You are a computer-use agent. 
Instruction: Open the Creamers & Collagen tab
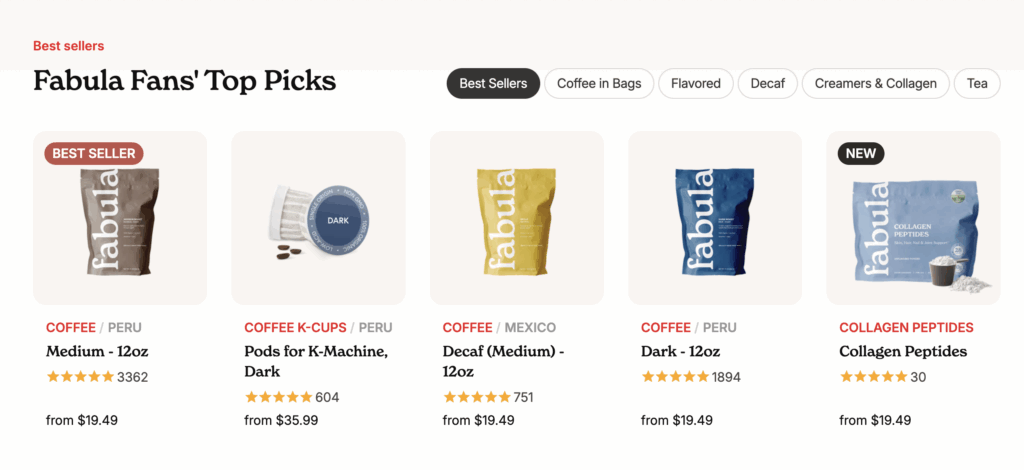point(876,84)
